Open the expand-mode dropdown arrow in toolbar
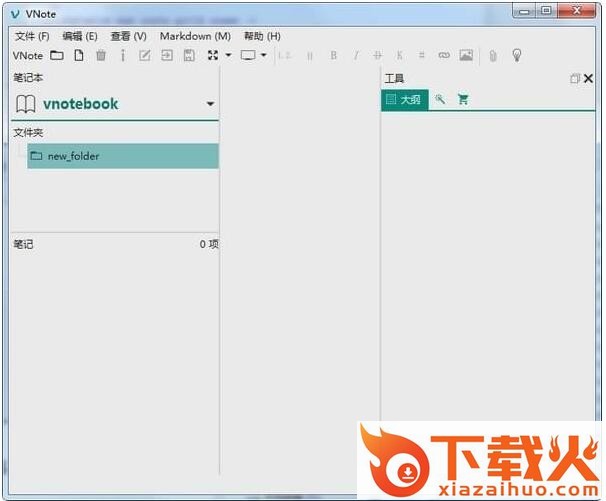Viewport: 606px width, 501px height. click(228, 56)
